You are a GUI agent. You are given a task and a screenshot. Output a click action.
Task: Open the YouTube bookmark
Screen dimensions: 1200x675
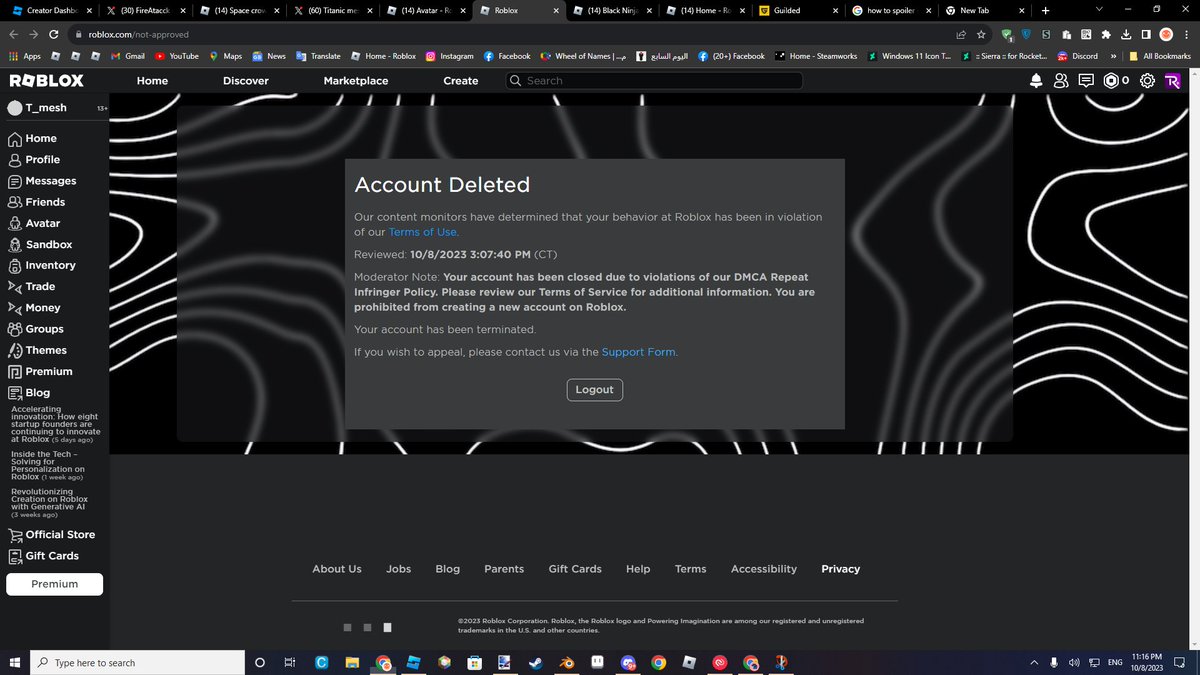(176, 56)
